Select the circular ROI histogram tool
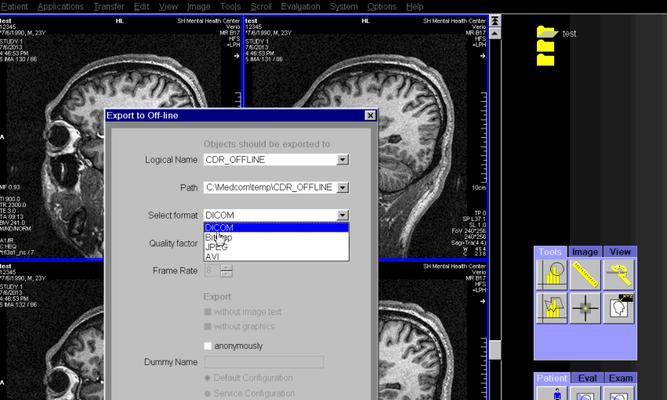 click(552, 275)
